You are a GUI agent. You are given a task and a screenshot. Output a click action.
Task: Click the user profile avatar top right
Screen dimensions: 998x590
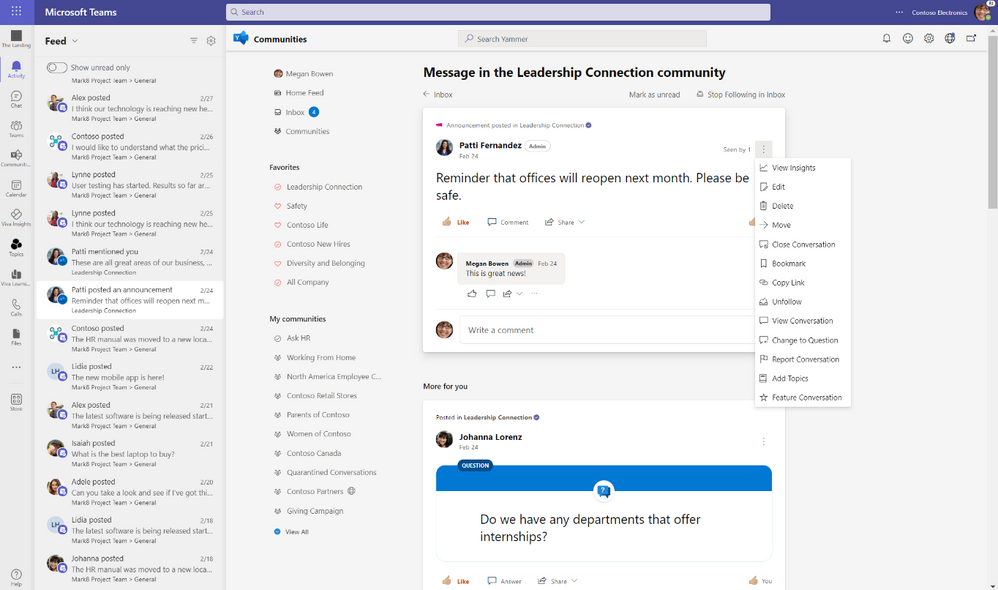pyautogui.click(x=982, y=12)
